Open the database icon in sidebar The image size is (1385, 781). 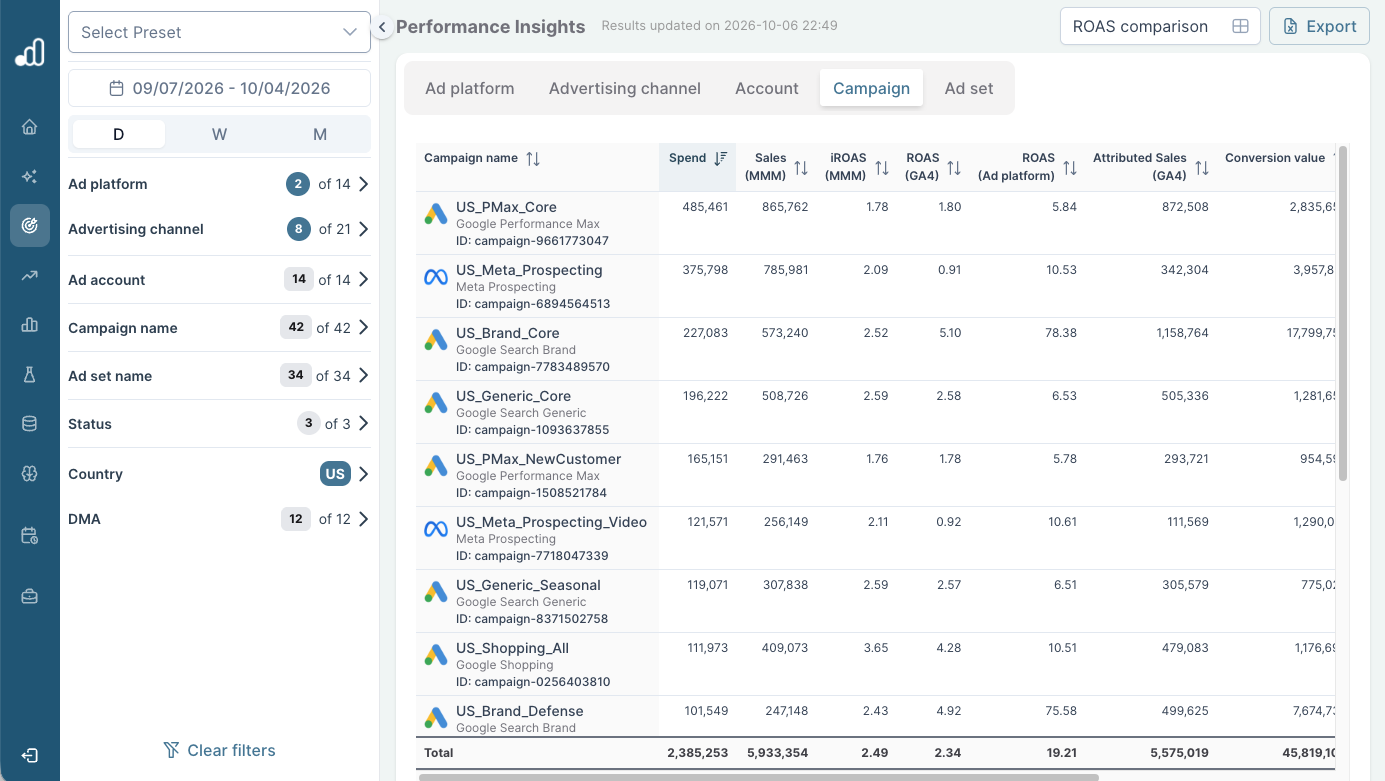pyautogui.click(x=29, y=424)
